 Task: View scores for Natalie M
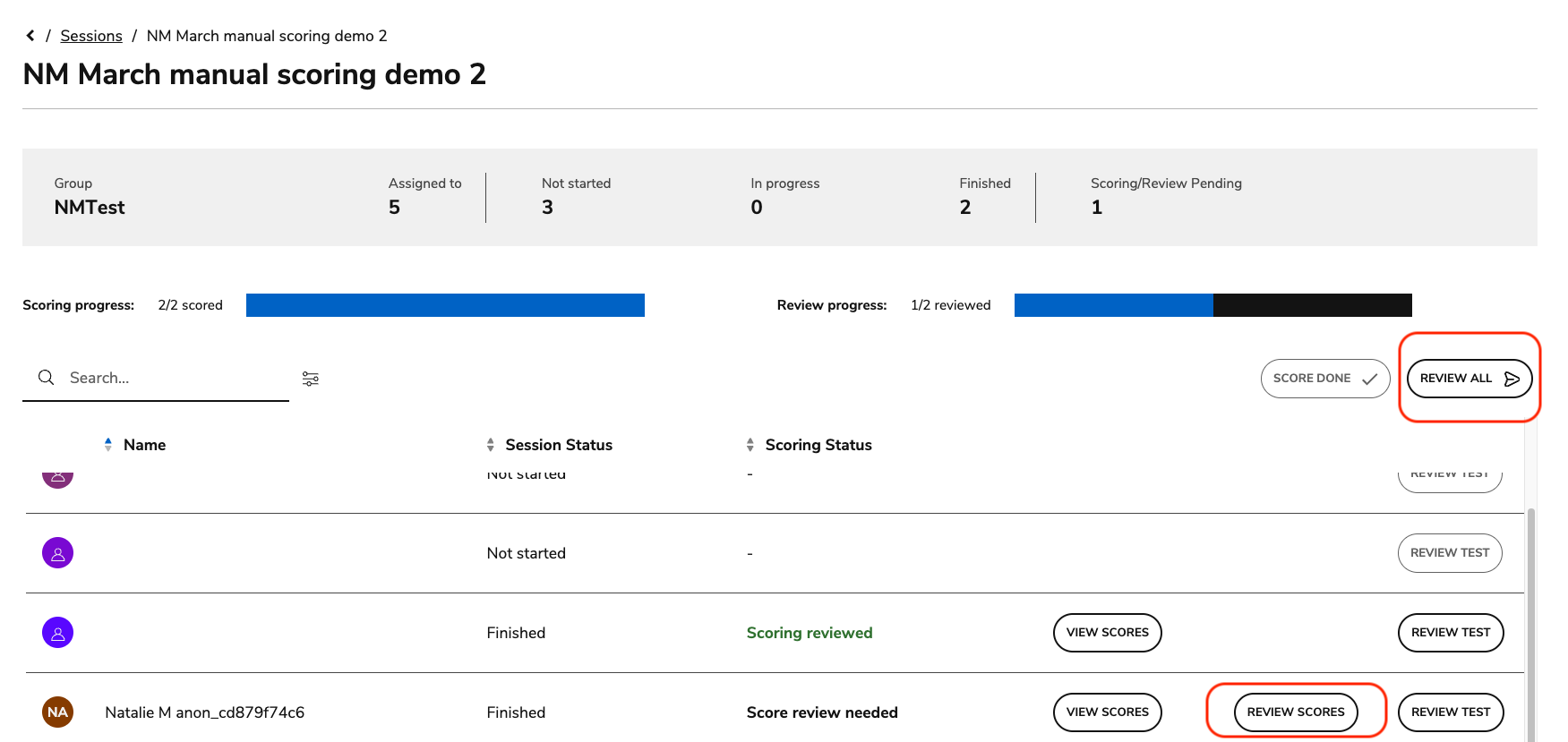(x=1107, y=712)
